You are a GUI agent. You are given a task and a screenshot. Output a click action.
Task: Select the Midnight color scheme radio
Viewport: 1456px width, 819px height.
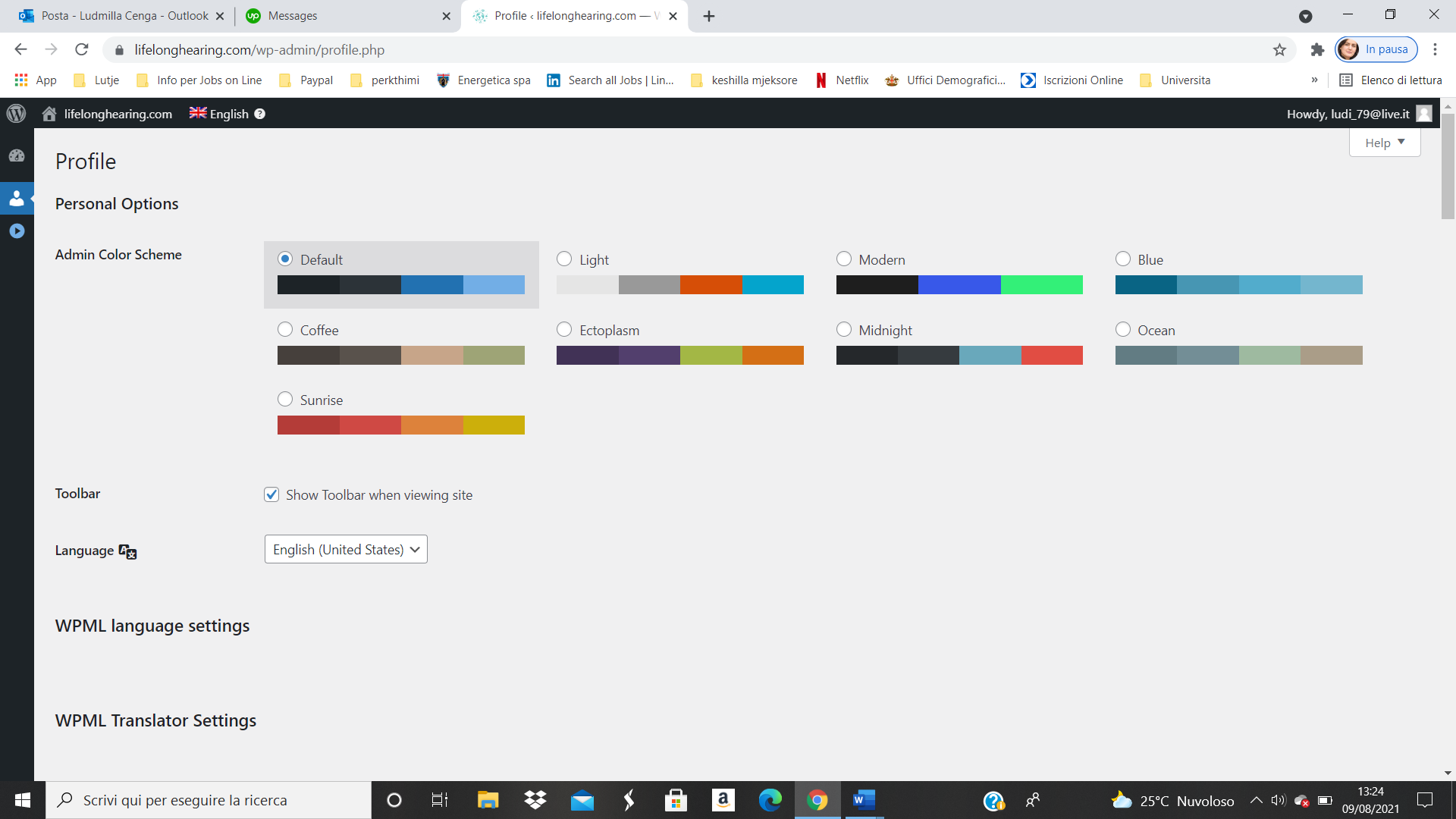pos(843,329)
